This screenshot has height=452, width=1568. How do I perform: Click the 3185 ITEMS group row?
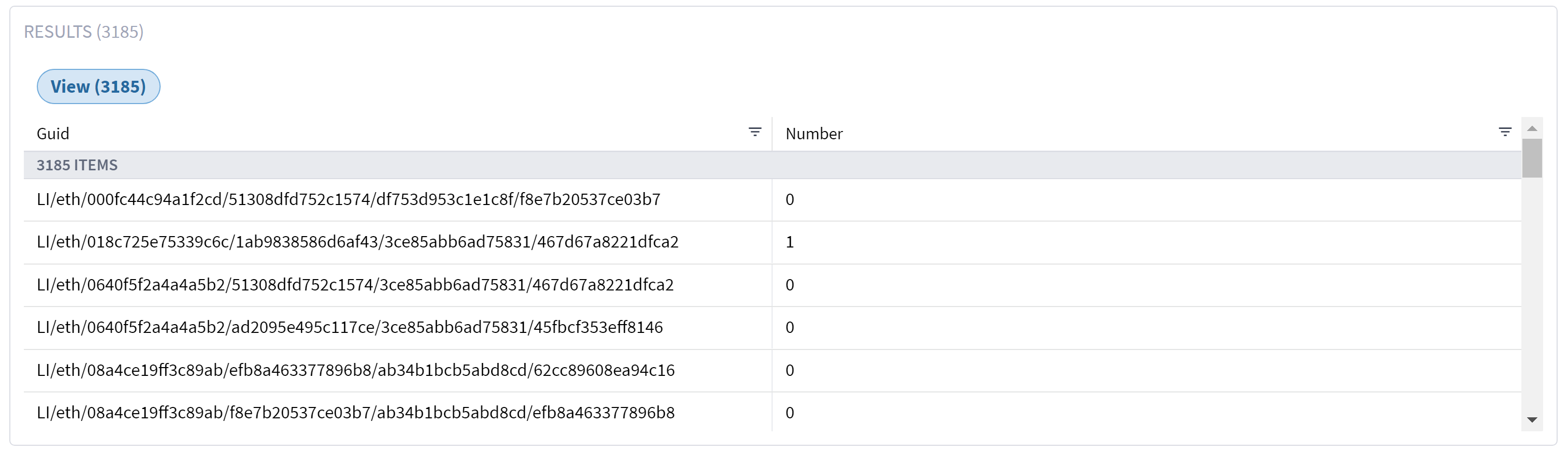point(772,165)
